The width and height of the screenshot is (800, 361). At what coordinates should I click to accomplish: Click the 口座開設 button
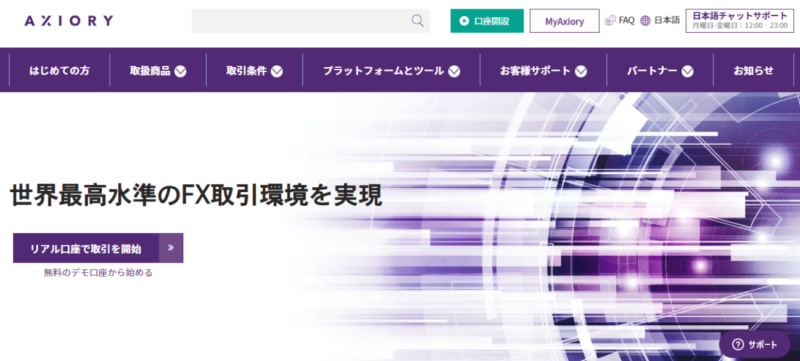pyautogui.click(x=487, y=21)
